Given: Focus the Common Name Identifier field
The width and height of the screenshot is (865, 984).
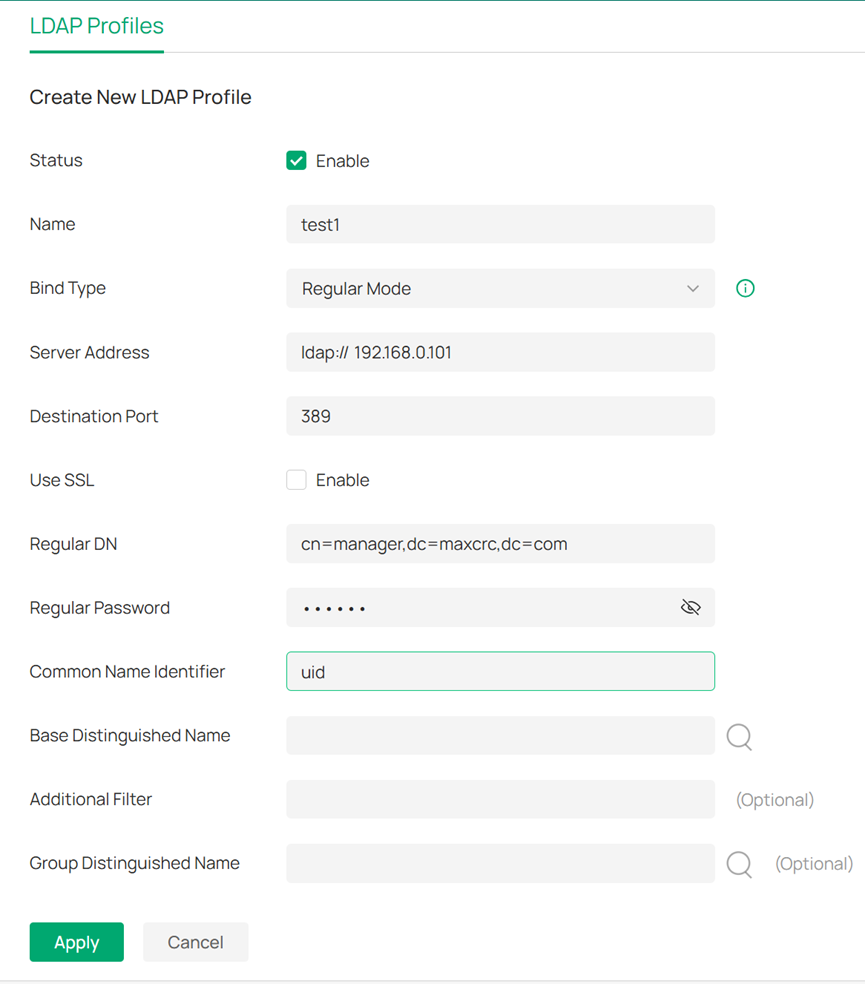Looking at the screenshot, I should 500,671.
